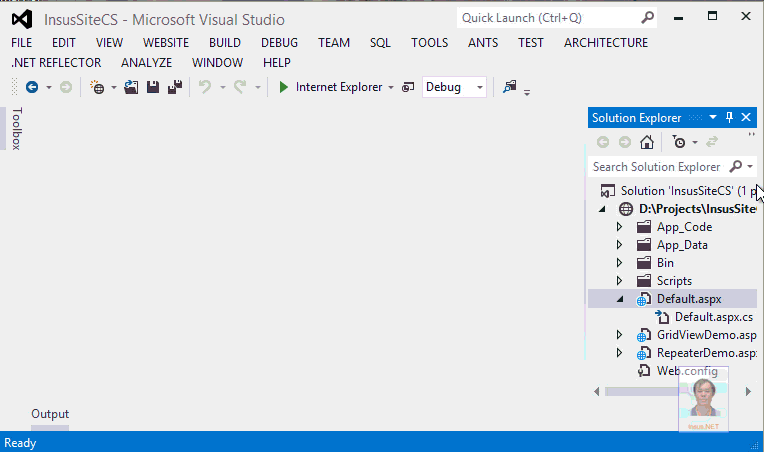This screenshot has height=452, width=764.
Task: Click the Solution Explorer search magnifier icon
Action: (736, 167)
